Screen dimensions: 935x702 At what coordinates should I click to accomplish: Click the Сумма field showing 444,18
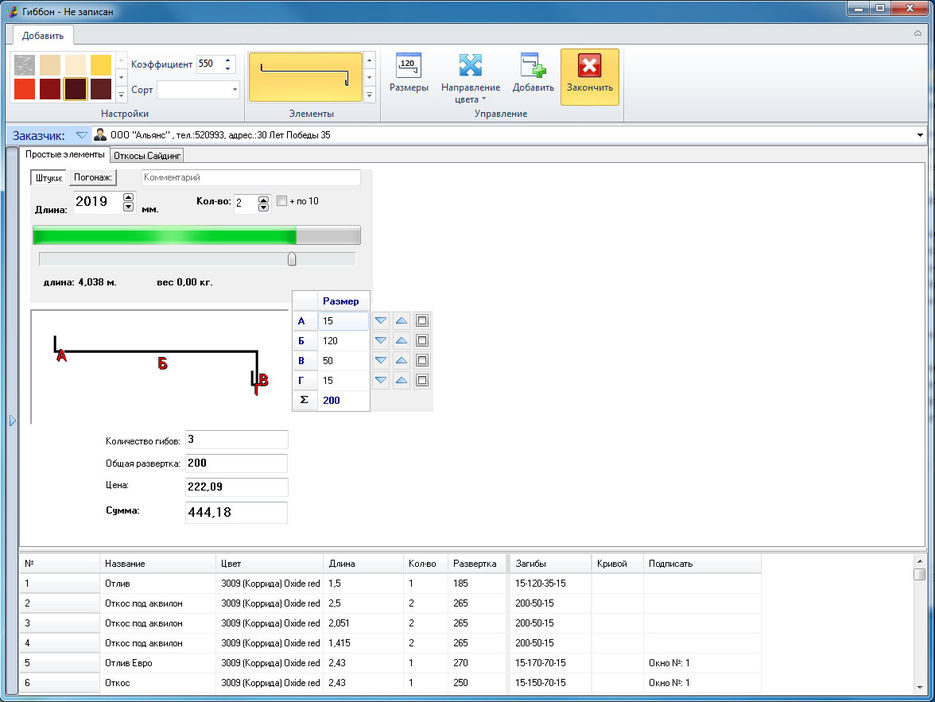click(x=236, y=512)
